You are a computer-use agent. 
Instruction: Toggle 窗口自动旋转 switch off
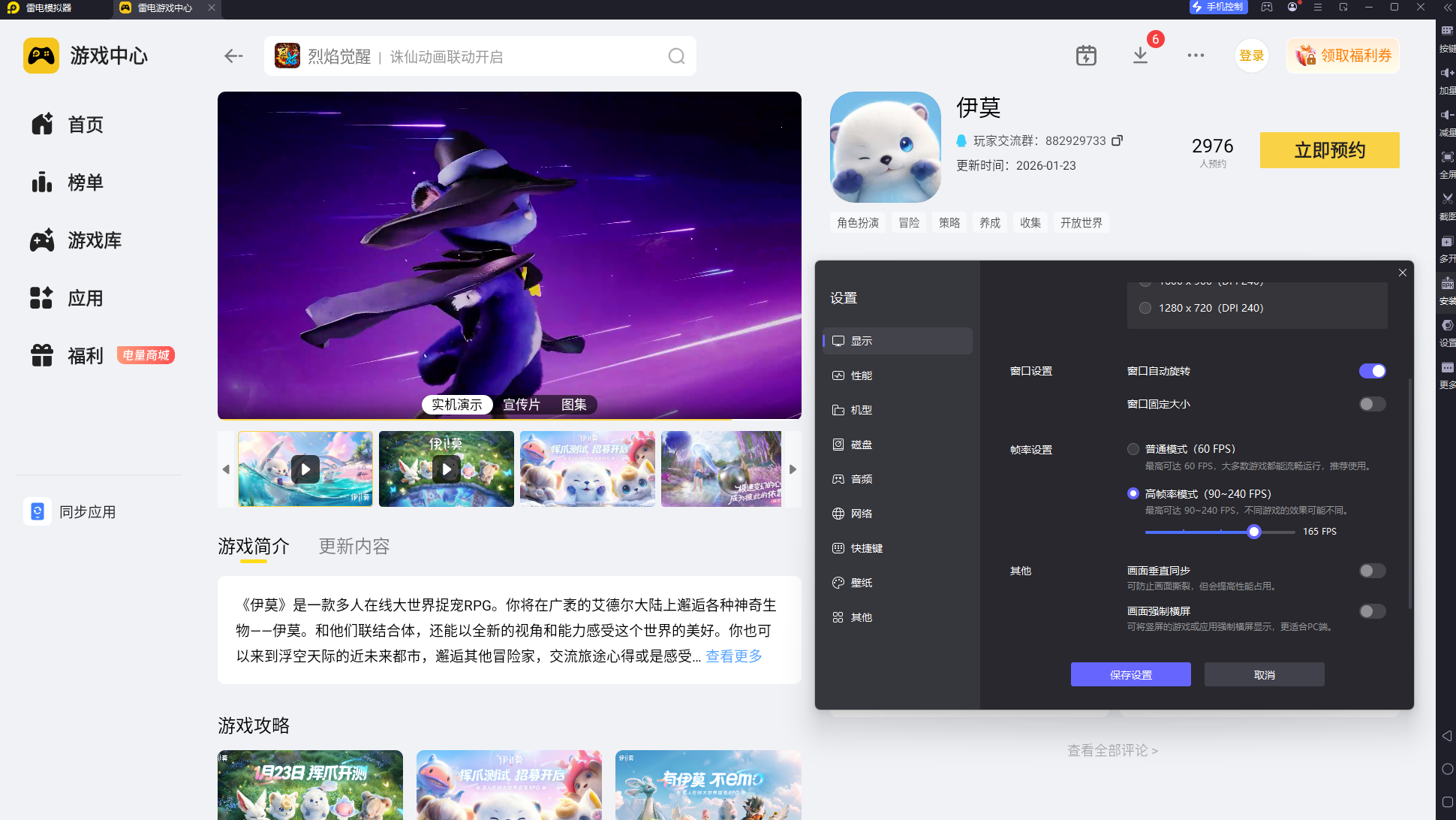tap(1372, 371)
